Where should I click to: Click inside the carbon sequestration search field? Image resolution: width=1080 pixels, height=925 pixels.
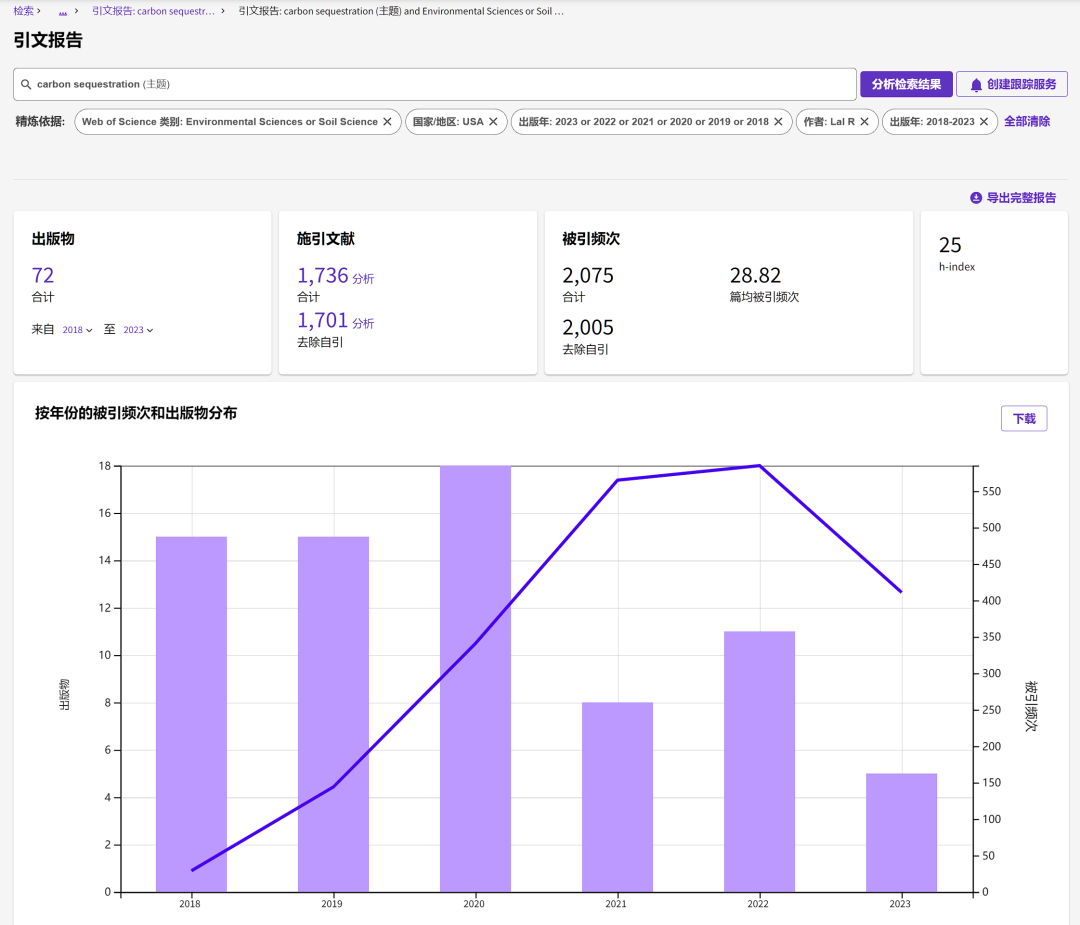click(x=440, y=85)
